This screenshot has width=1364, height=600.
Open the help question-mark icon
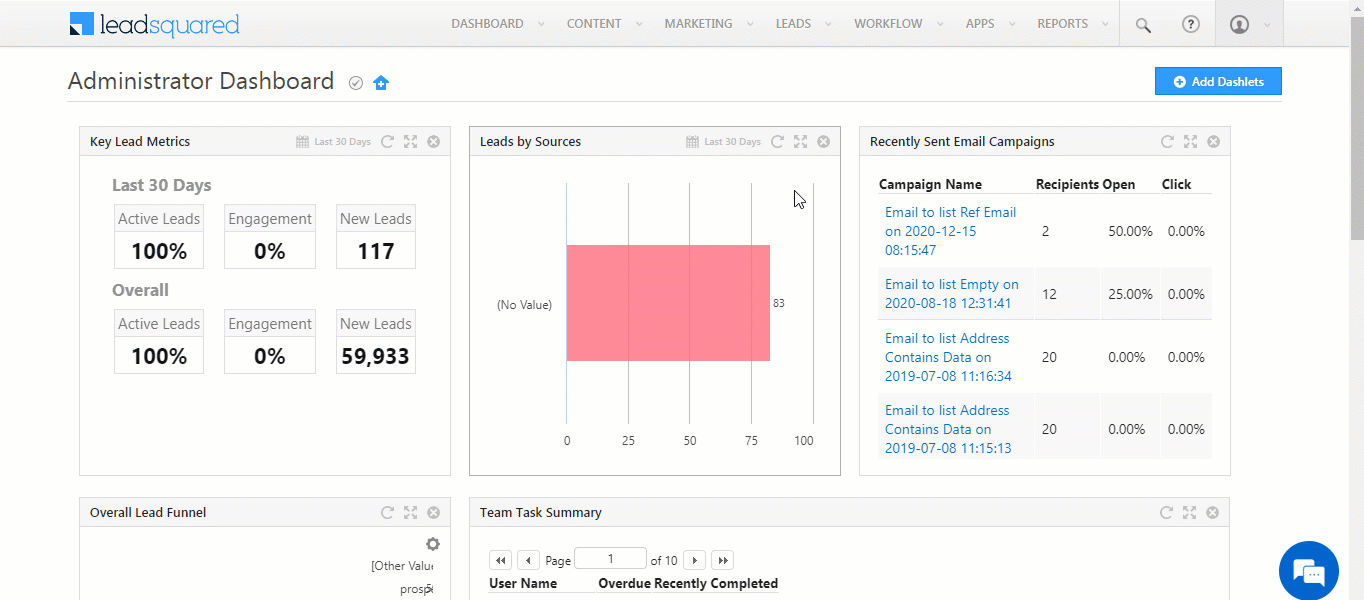point(1190,23)
